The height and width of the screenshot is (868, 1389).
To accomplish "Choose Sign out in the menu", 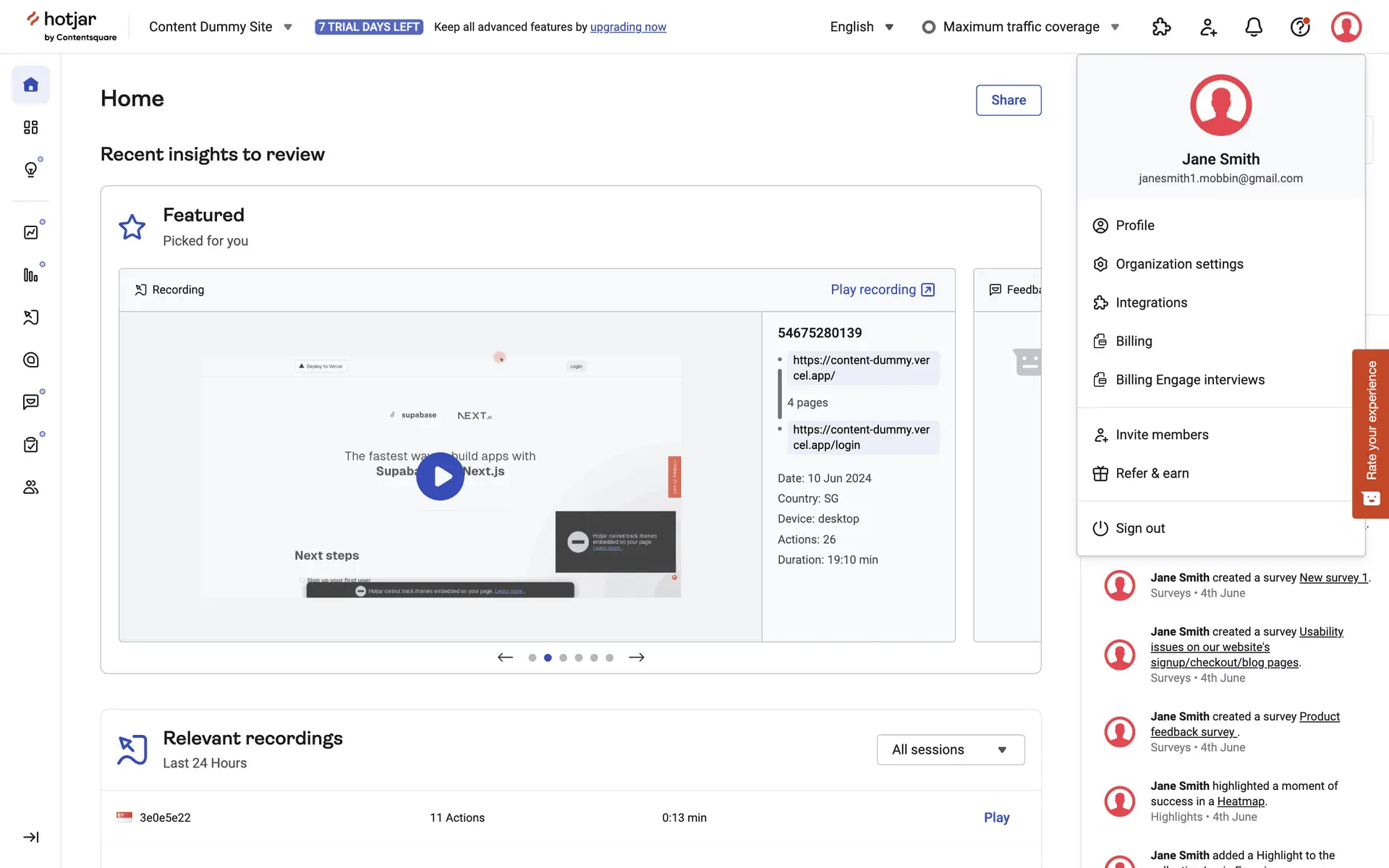I will [1139, 528].
